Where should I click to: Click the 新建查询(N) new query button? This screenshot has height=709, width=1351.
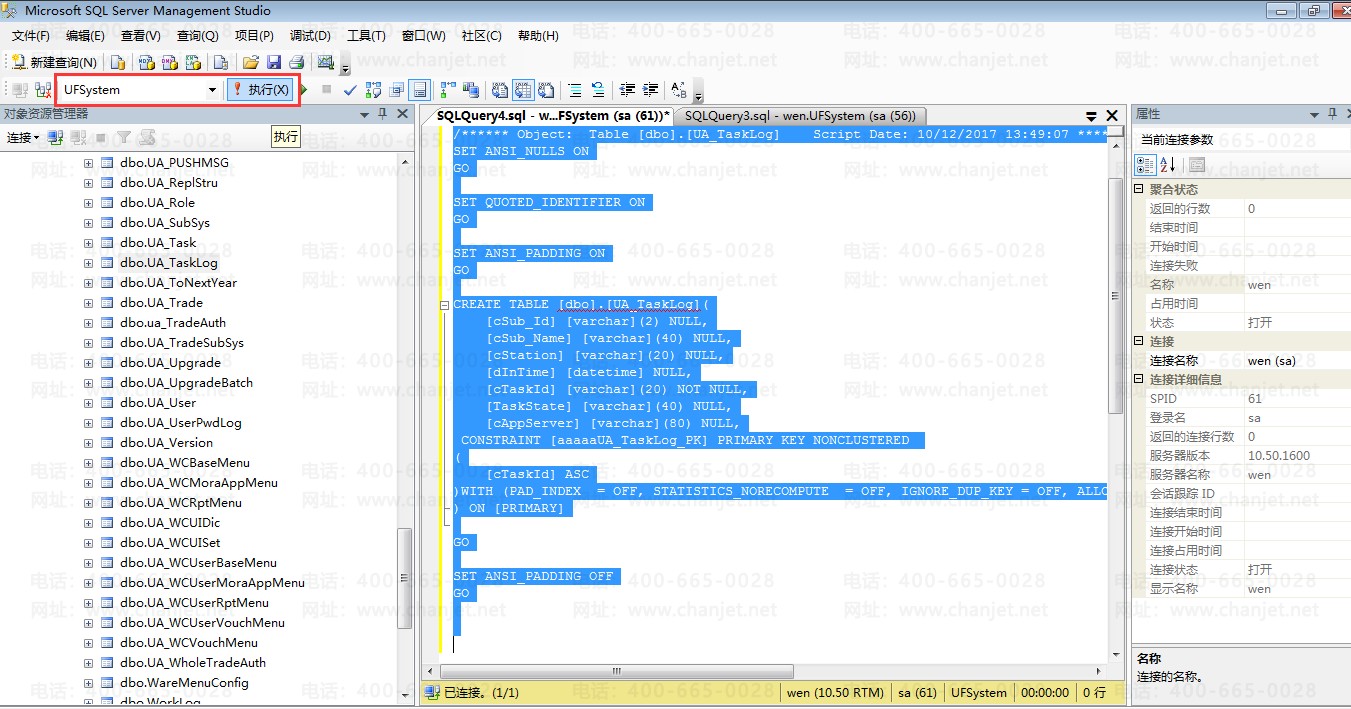click(x=54, y=63)
